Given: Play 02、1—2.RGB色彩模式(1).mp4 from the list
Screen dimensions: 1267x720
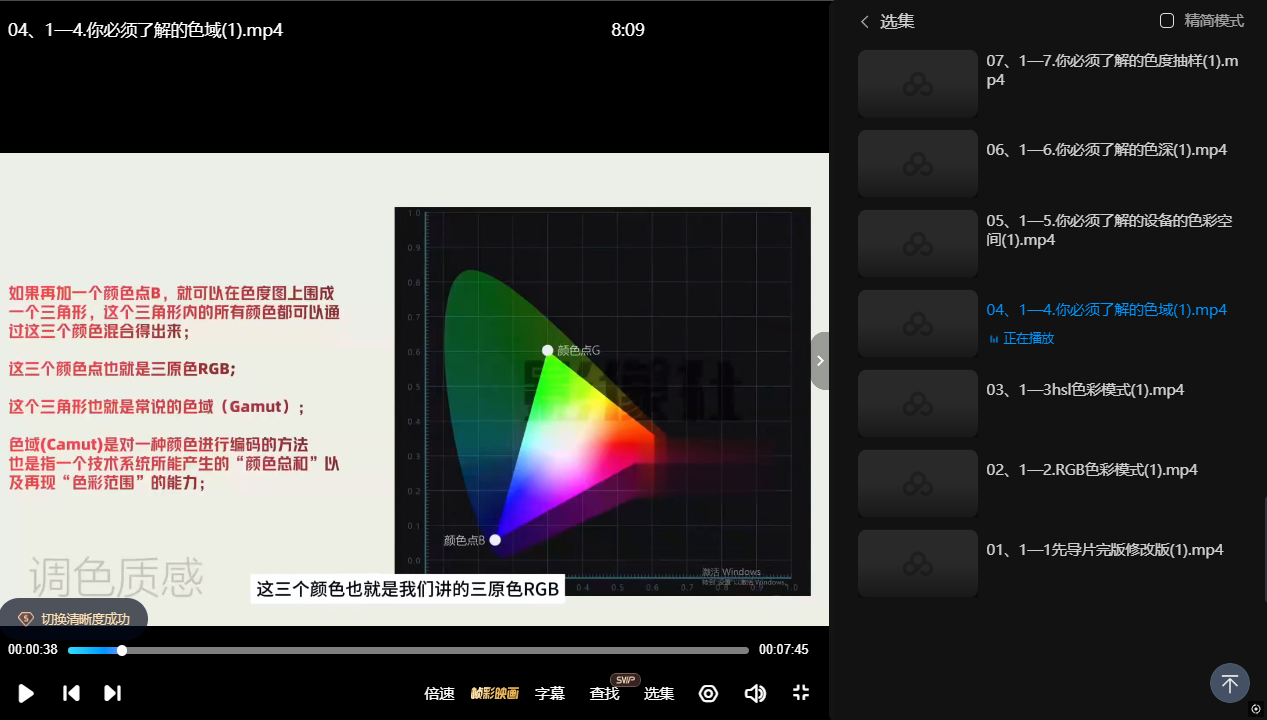Looking at the screenshot, I should [1091, 470].
